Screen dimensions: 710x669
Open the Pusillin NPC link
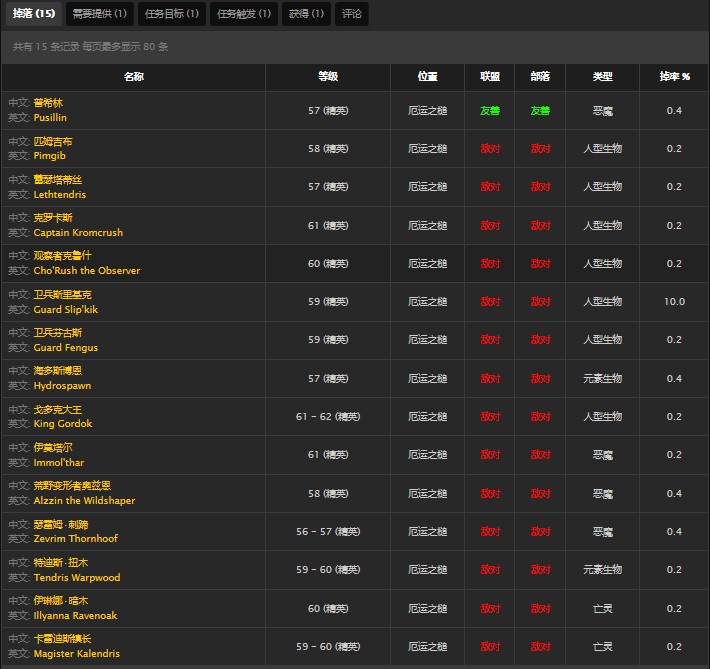[x=50, y=118]
